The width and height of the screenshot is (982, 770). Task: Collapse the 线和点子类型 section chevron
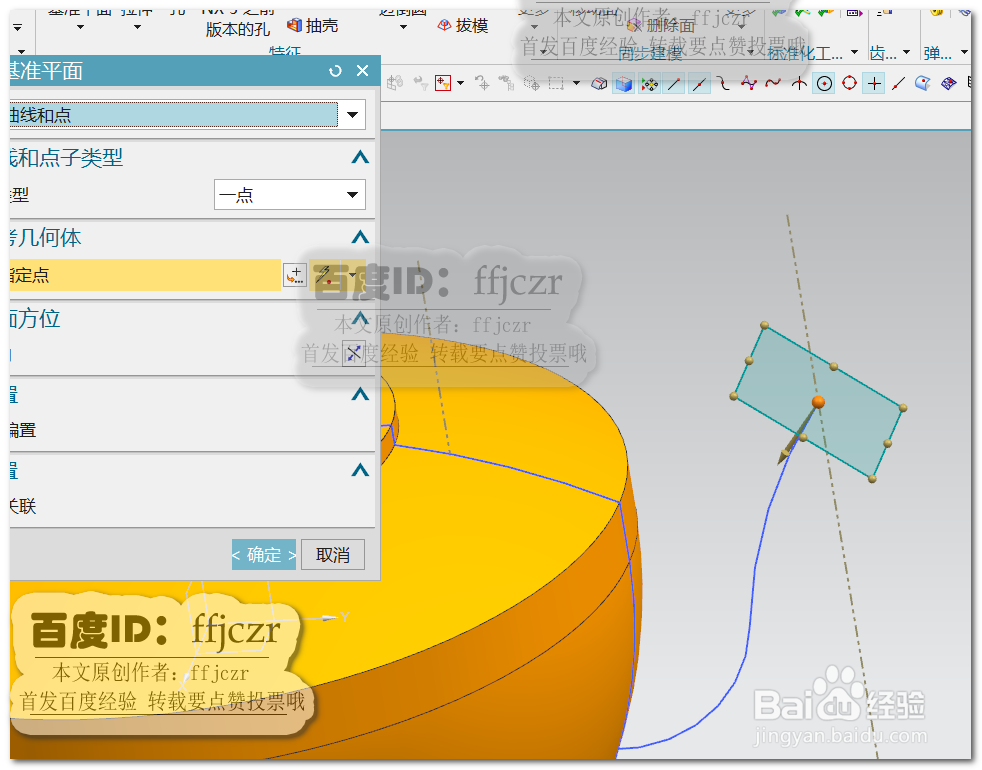click(360, 157)
